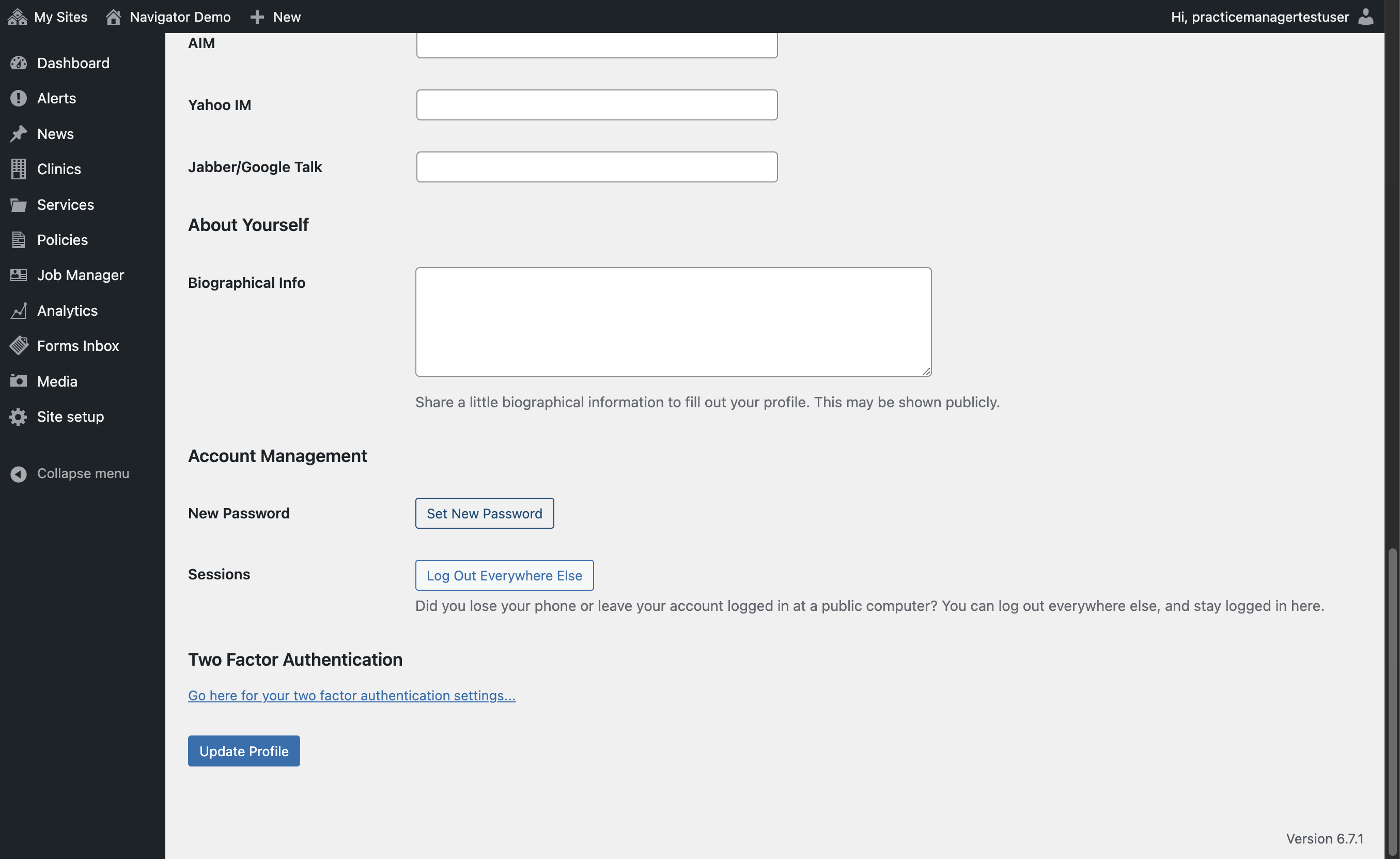Click the Media camera icon
Image resolution: width=1400 pixels, height=859 pixels.
pyautogui.click(x=18, y=381)
